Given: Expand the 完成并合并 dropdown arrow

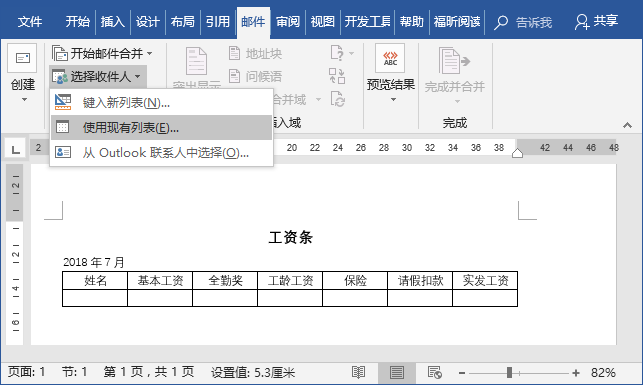Looking at the screenshot, I should pos(457,101).
